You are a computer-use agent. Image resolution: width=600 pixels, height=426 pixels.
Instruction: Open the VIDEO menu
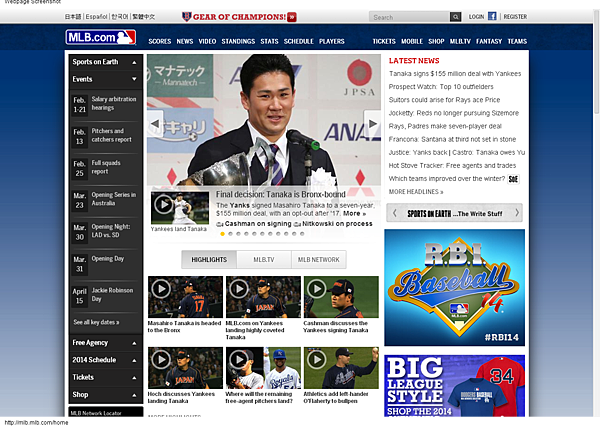click(207, 41)
